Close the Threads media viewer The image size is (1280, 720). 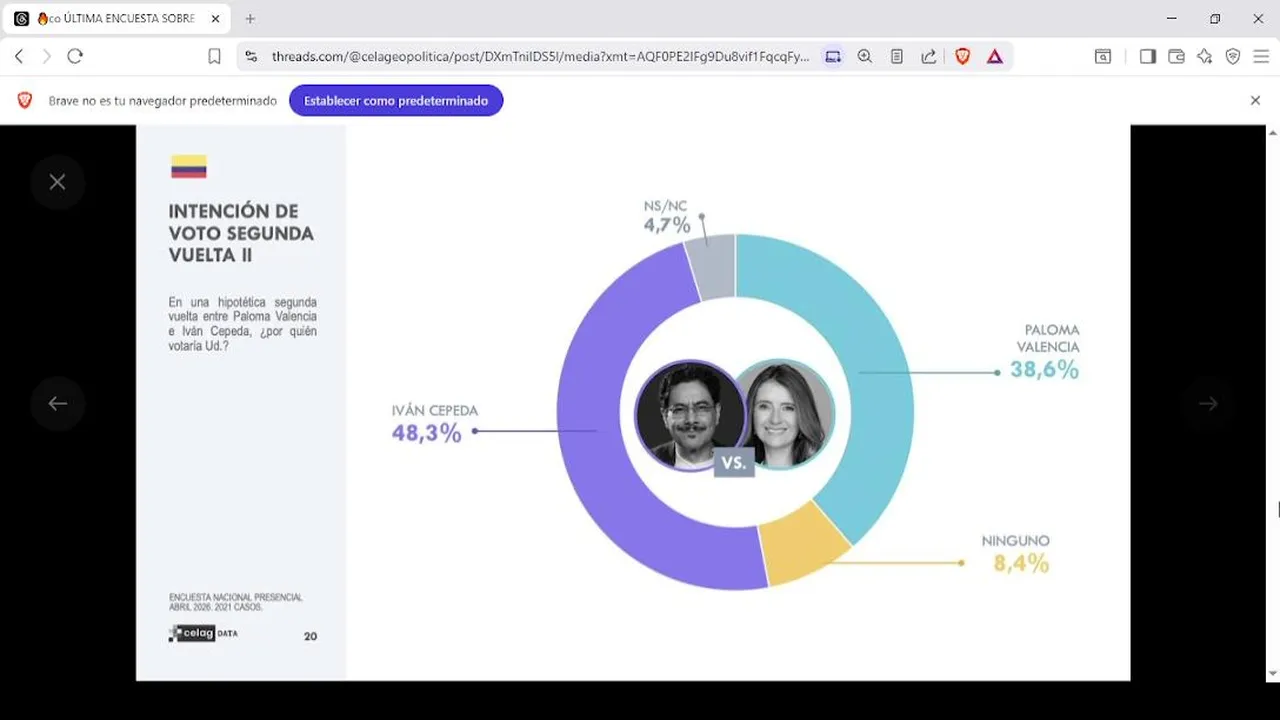[57, 182]
